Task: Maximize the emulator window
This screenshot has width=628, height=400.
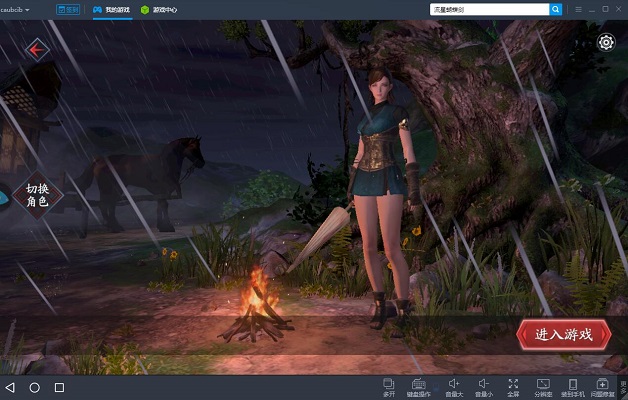Action: [x=605, y=9]
